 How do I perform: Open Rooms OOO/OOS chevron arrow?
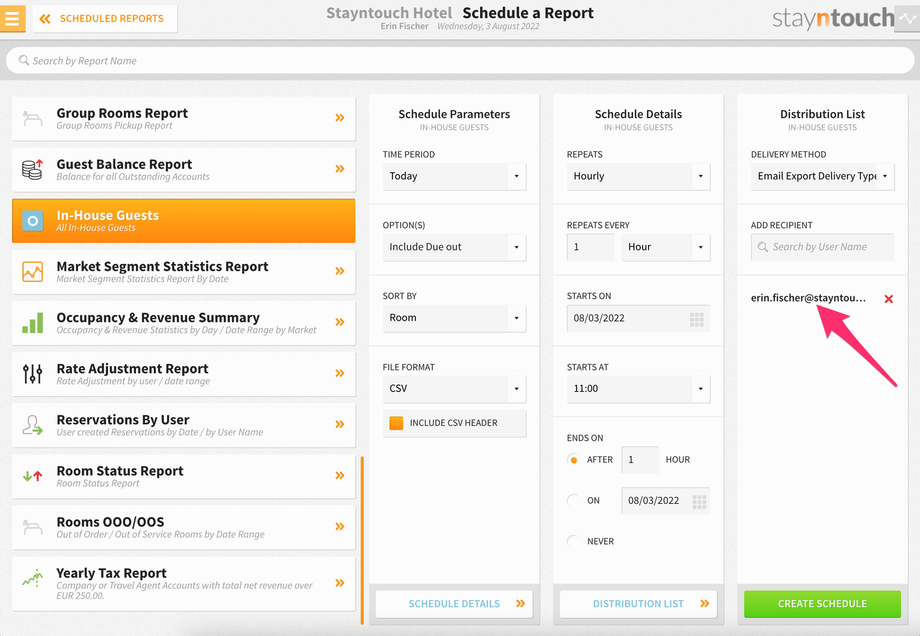pyautogui.click(x=340, y=526)
